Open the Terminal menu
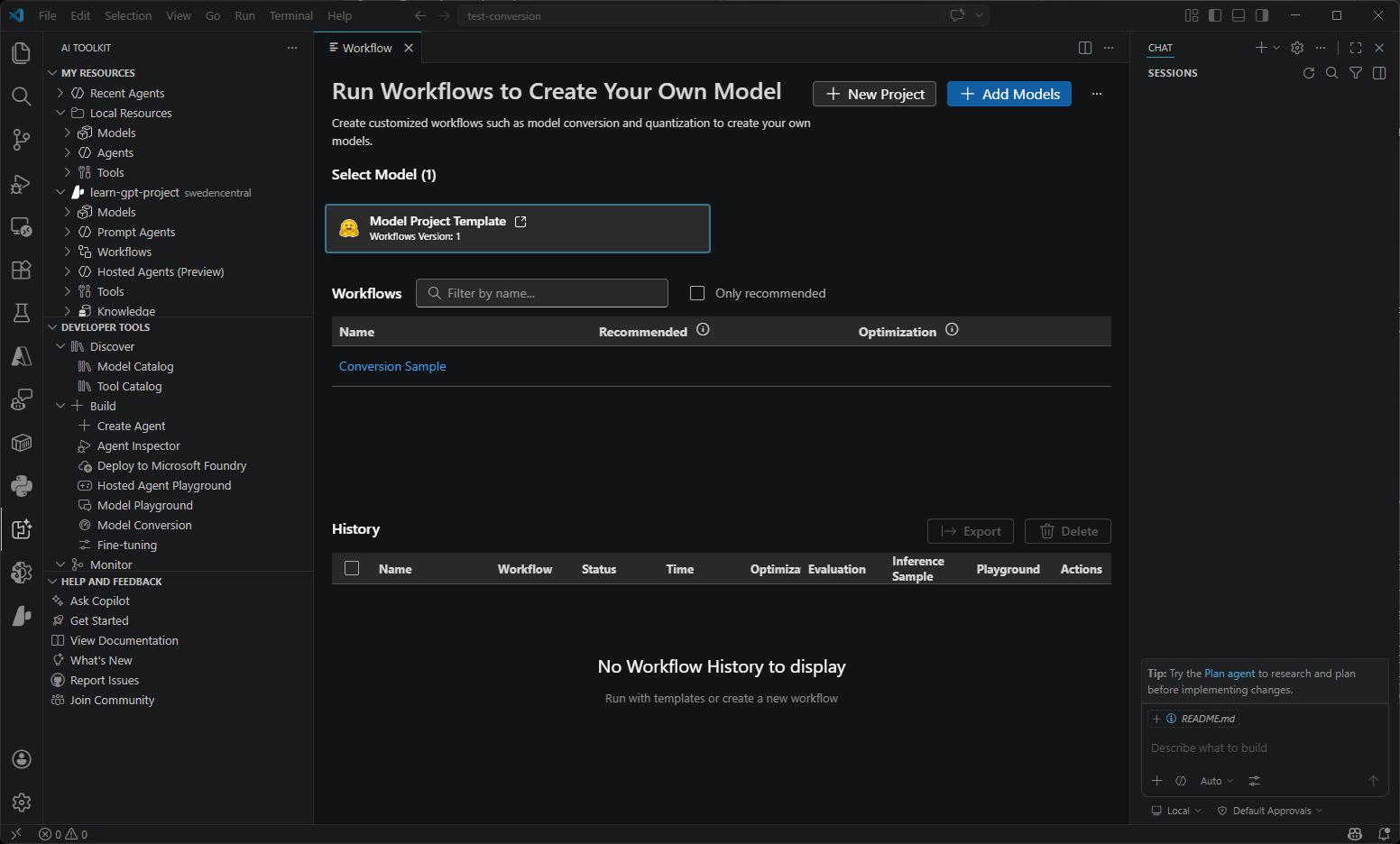The image size is (1400, 844). pyautogui.click(x=290, y=15)
